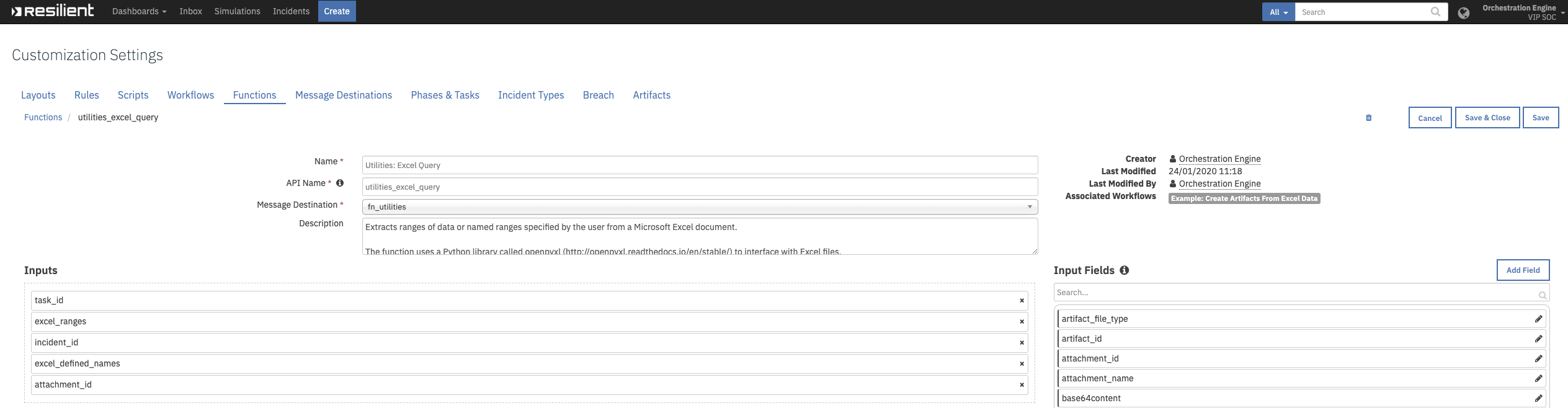This screenshot has width=1568, height=408.
Task: Click the API Name input field
Action: coord(700,187)
